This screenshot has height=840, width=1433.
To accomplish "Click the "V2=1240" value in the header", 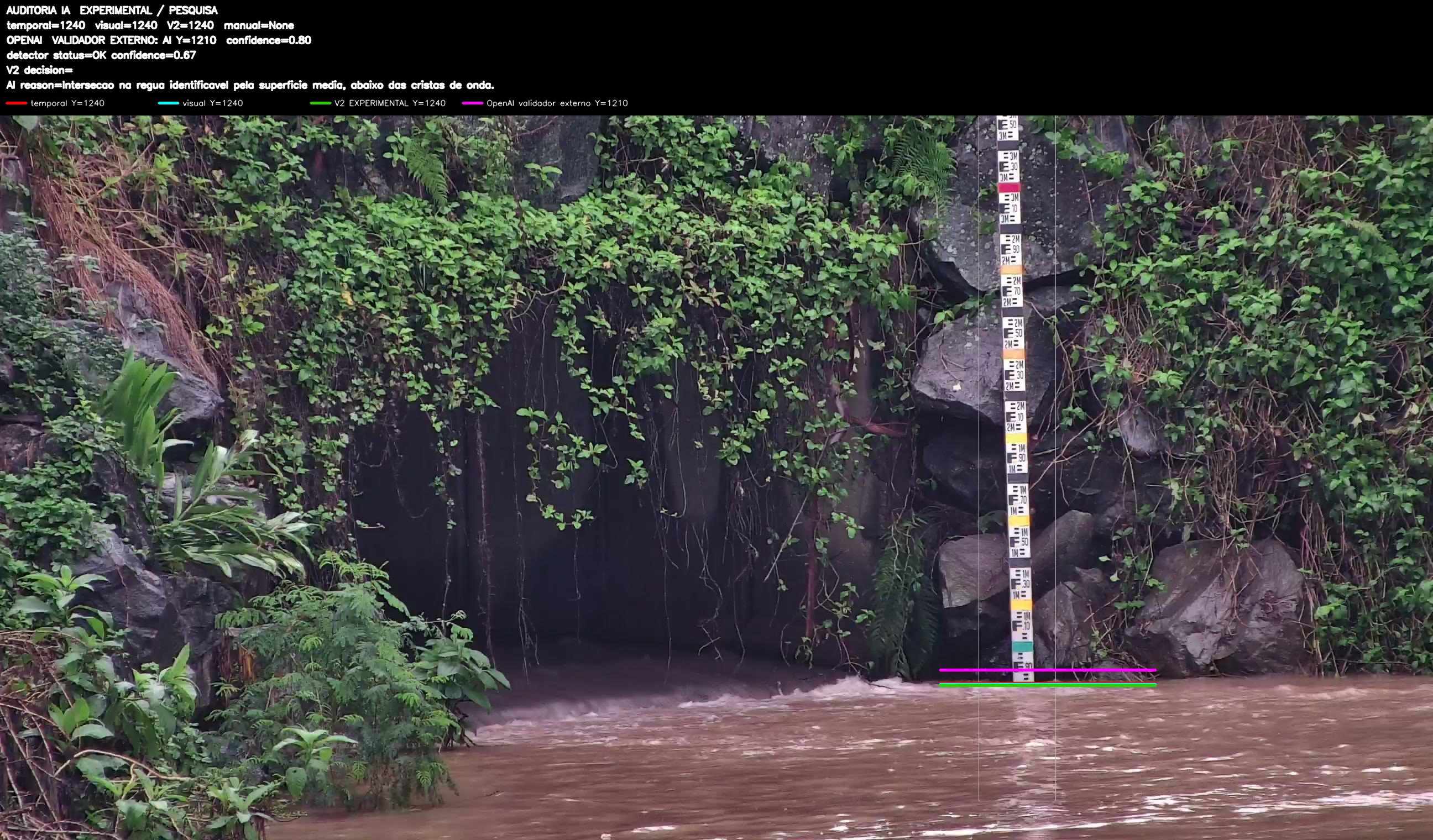I will tap(191, 25).
